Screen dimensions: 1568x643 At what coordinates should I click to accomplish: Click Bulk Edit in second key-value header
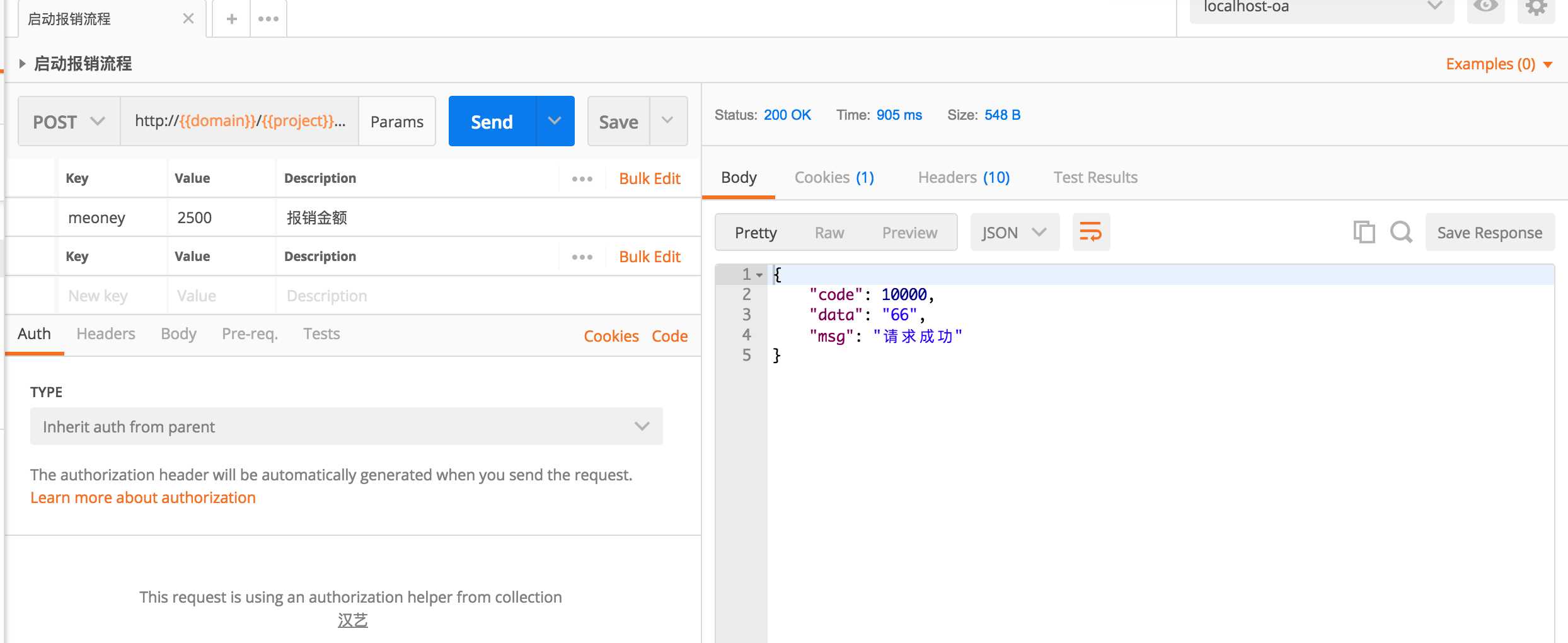click(650, 257)
